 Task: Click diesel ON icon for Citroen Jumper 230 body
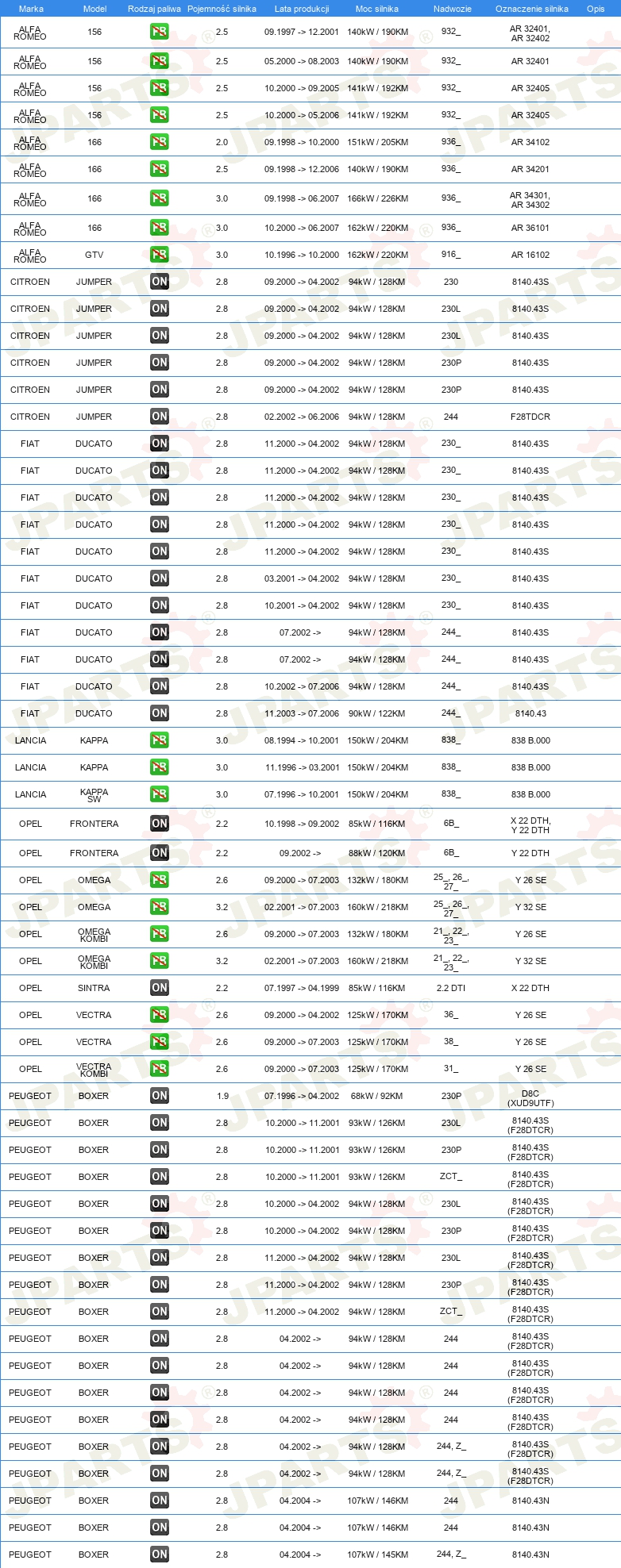pos(160,282)
